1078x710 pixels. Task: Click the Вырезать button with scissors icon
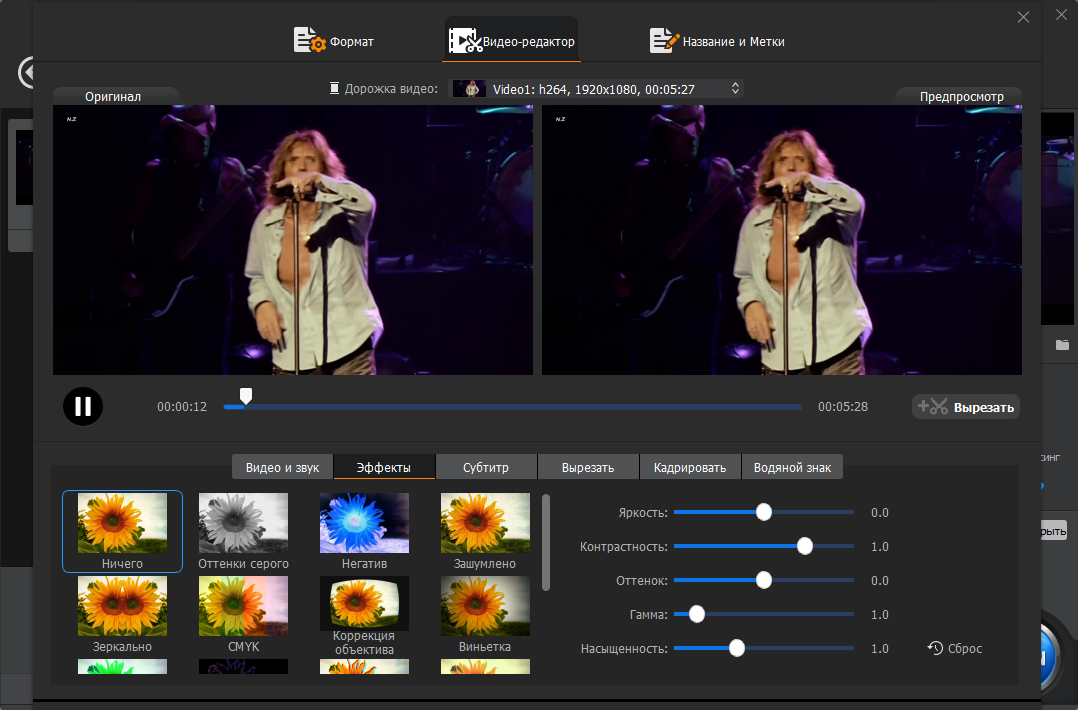(965, 407)
